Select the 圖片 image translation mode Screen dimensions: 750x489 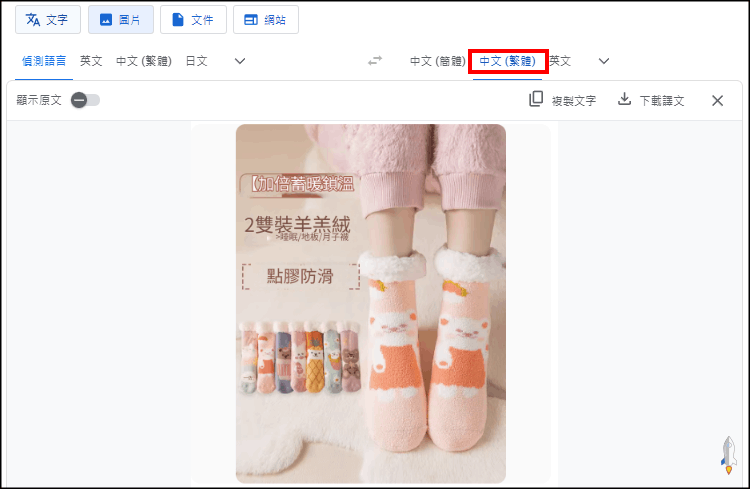(x=121, y=20)
